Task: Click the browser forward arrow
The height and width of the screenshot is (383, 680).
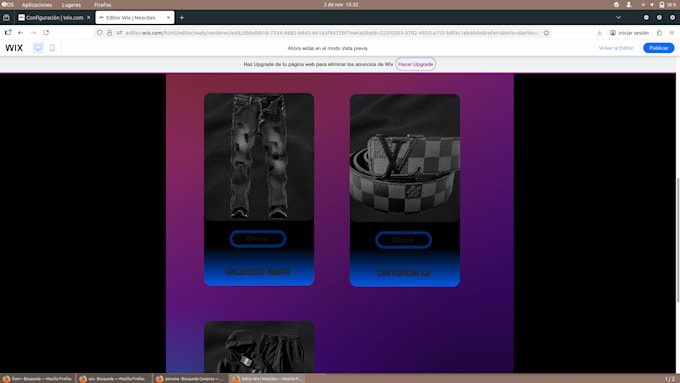Action: (x=33, y=33)
